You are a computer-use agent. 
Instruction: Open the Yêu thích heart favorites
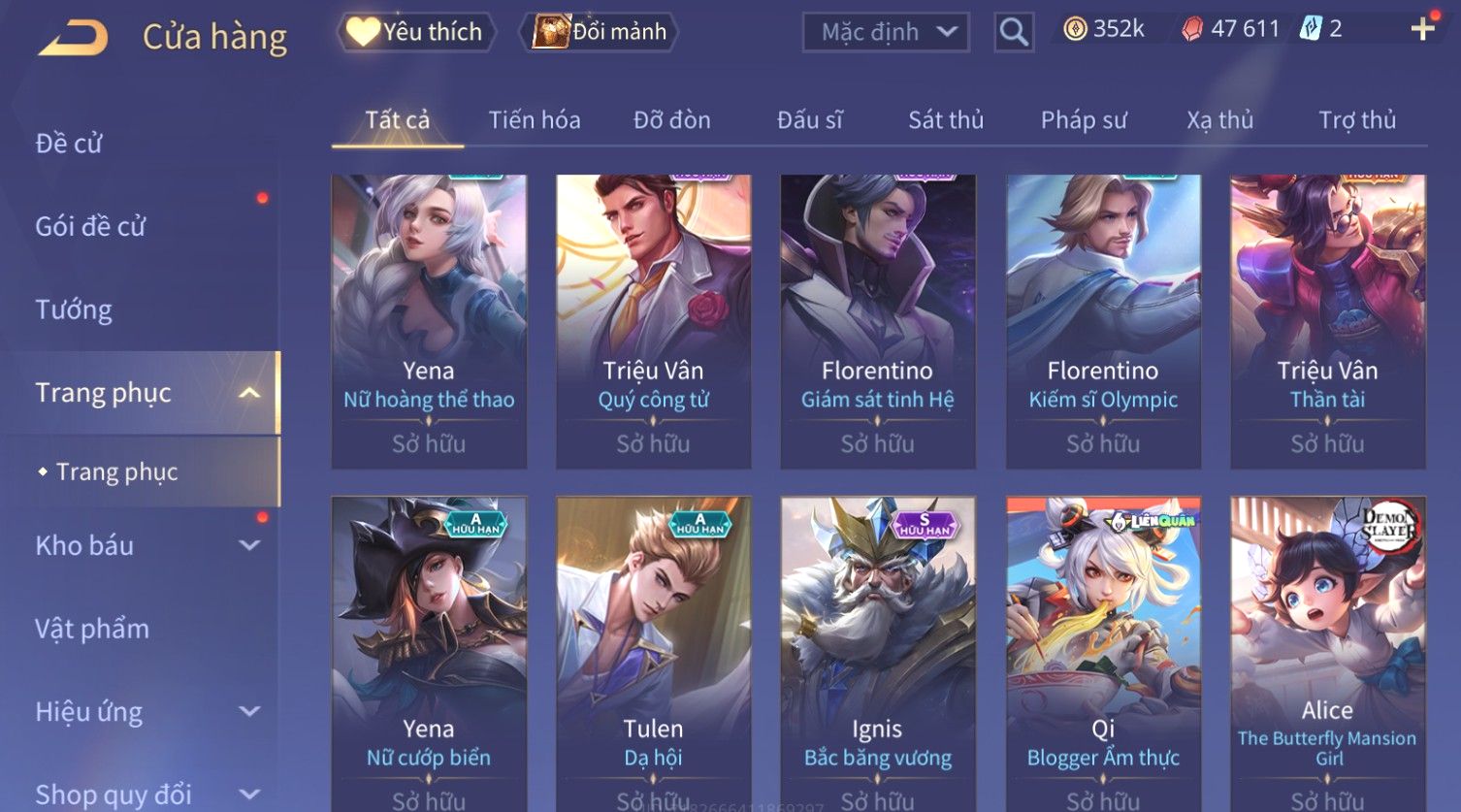point(416,32)
